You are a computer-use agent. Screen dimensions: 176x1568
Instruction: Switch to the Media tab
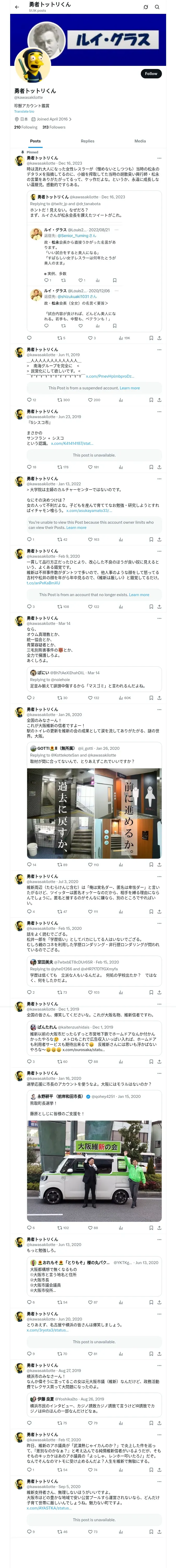(x=140, y=141)
